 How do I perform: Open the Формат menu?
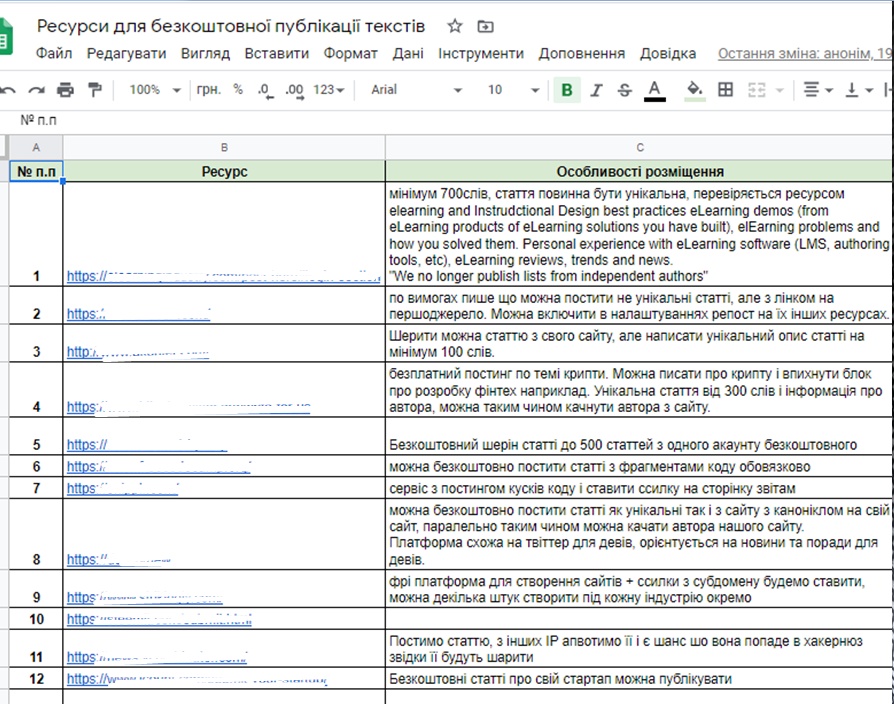point(351,54)
